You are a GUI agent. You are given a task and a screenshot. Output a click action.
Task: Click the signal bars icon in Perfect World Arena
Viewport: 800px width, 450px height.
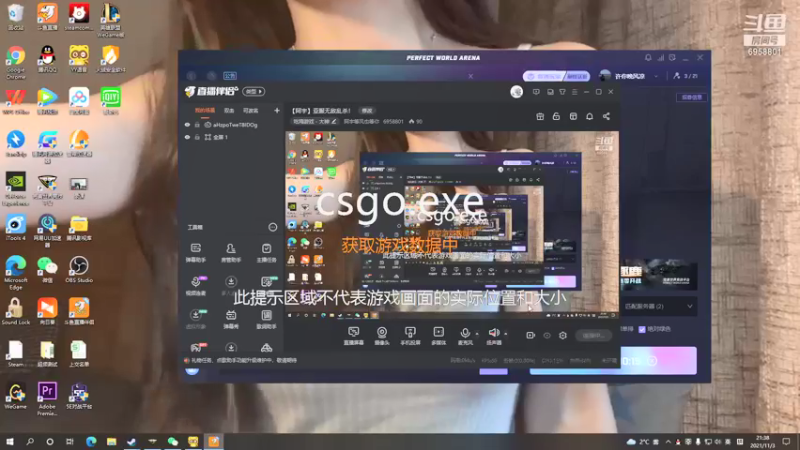click(x=661, y=58)
